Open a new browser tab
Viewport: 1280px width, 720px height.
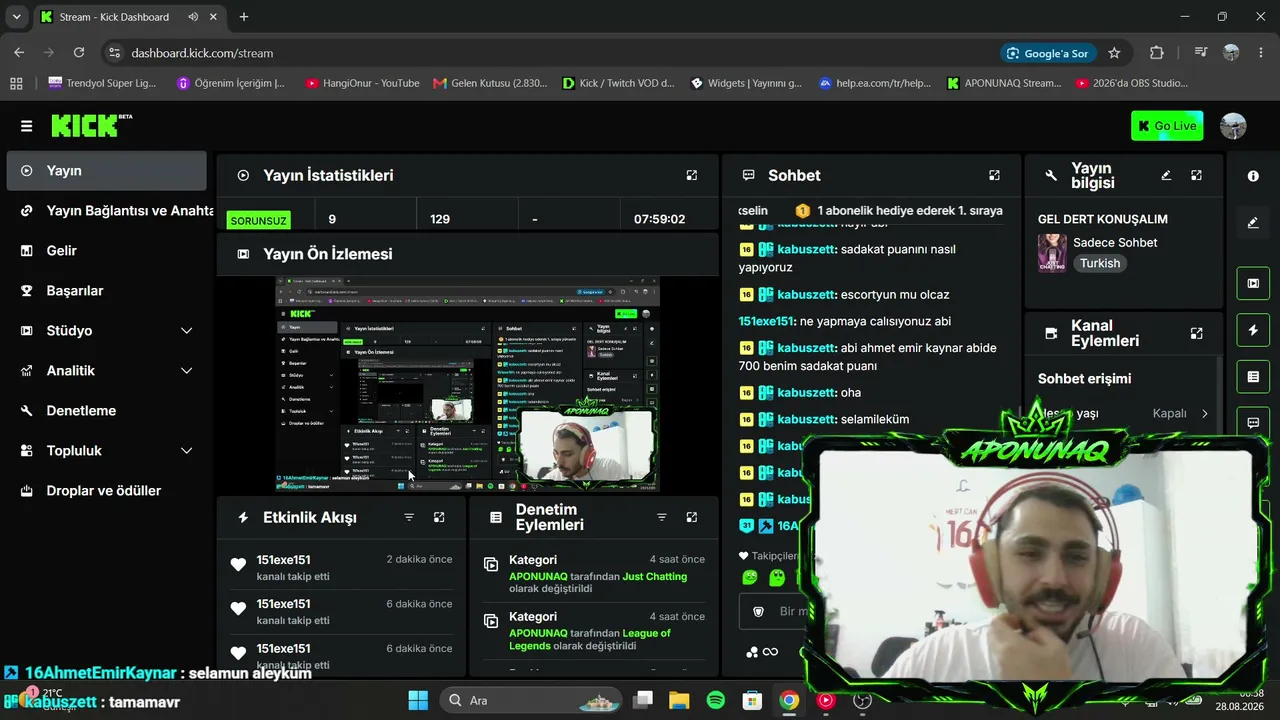tap(244, 17)
